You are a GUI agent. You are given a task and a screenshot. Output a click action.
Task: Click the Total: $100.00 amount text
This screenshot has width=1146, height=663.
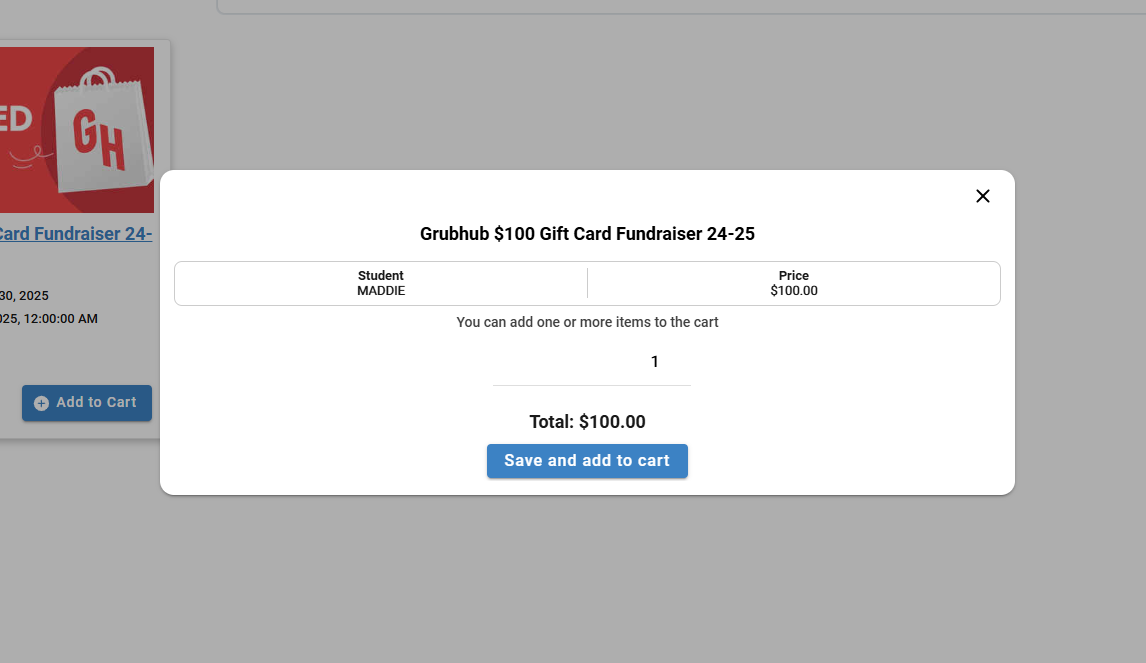click(x=587, y=422)
